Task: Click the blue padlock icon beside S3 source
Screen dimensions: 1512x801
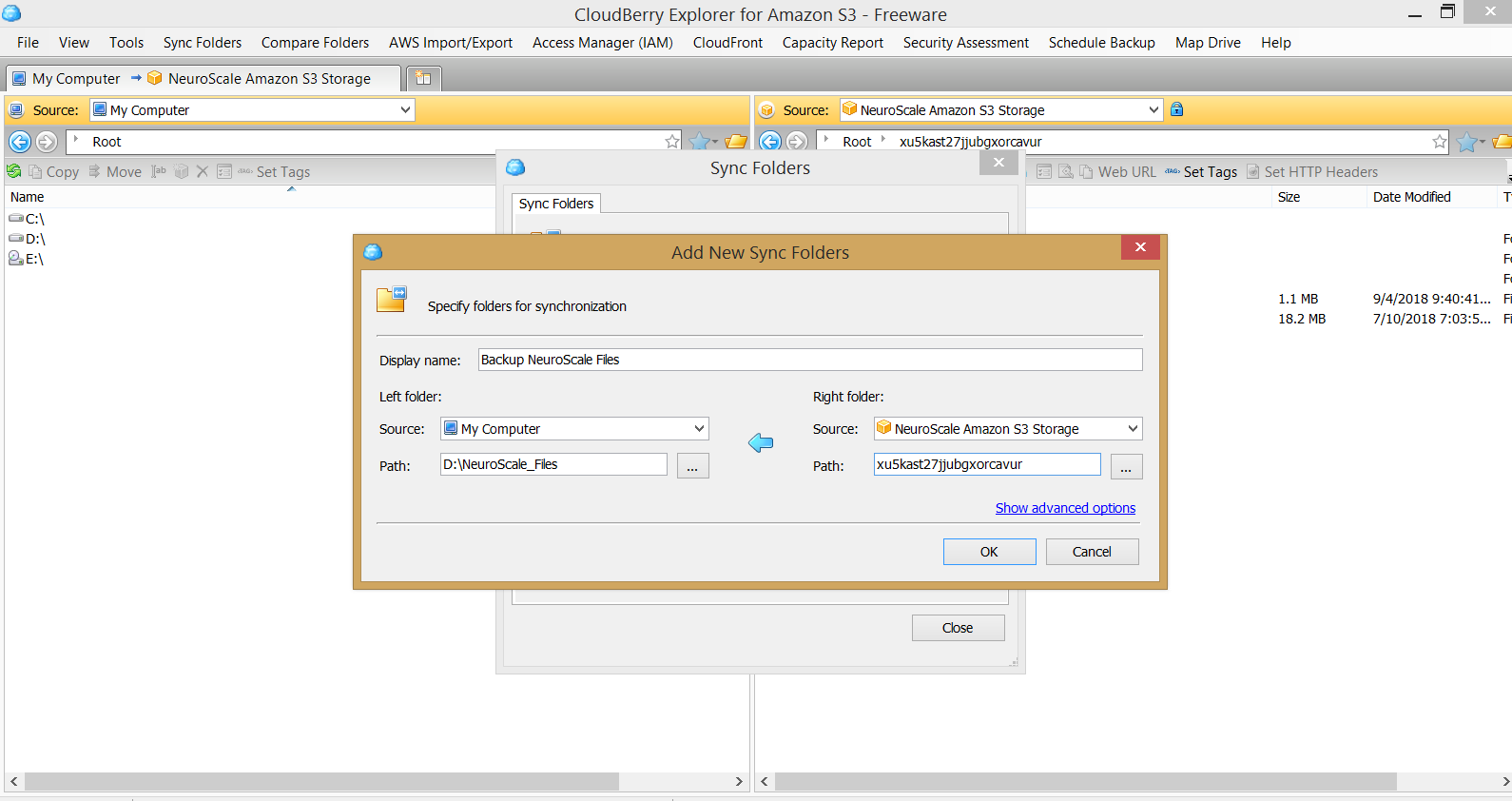Action: 1177,109
